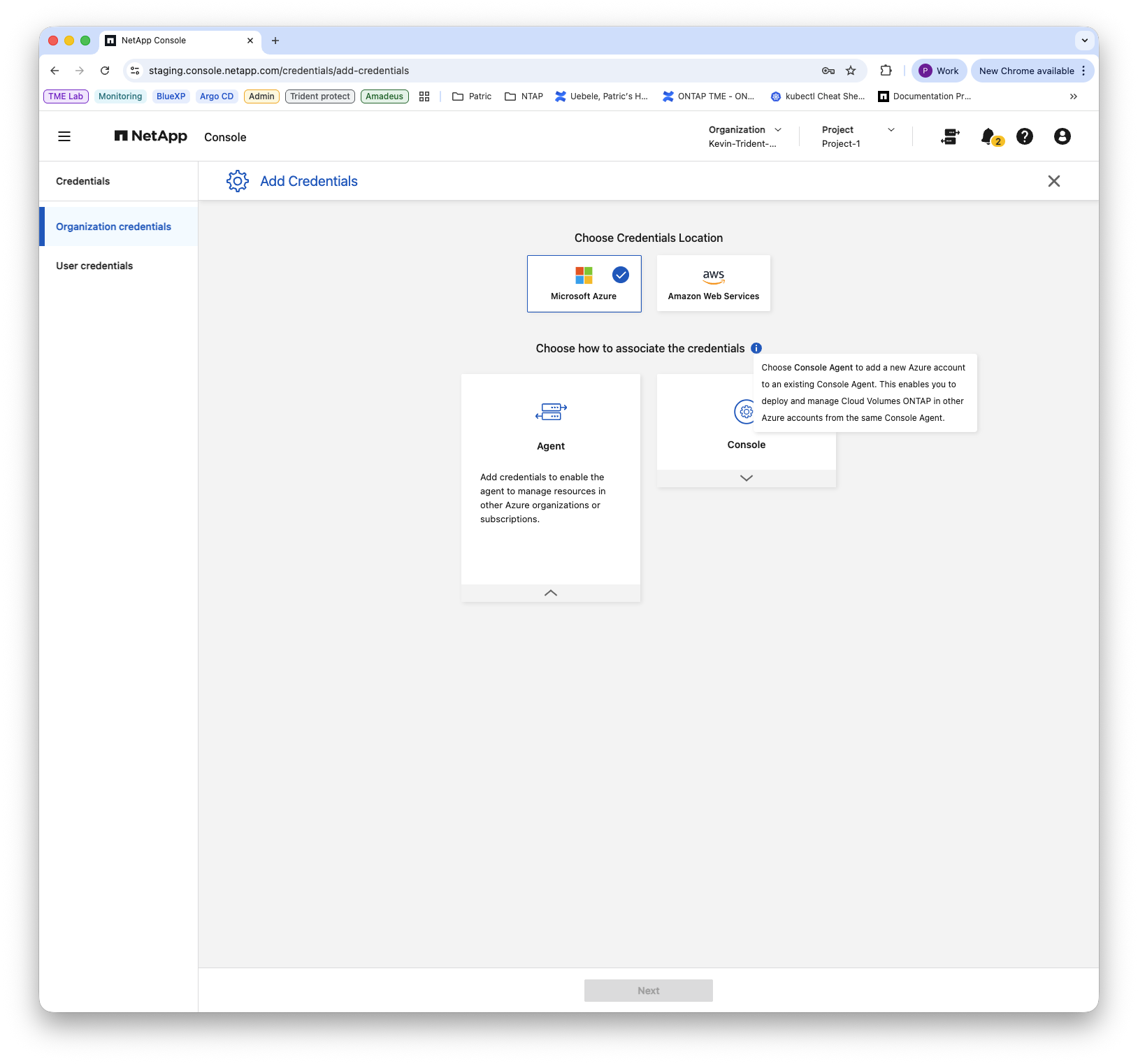Open the help question mark icon
1138x1064 pixels.
click(x=1025, y=136)
